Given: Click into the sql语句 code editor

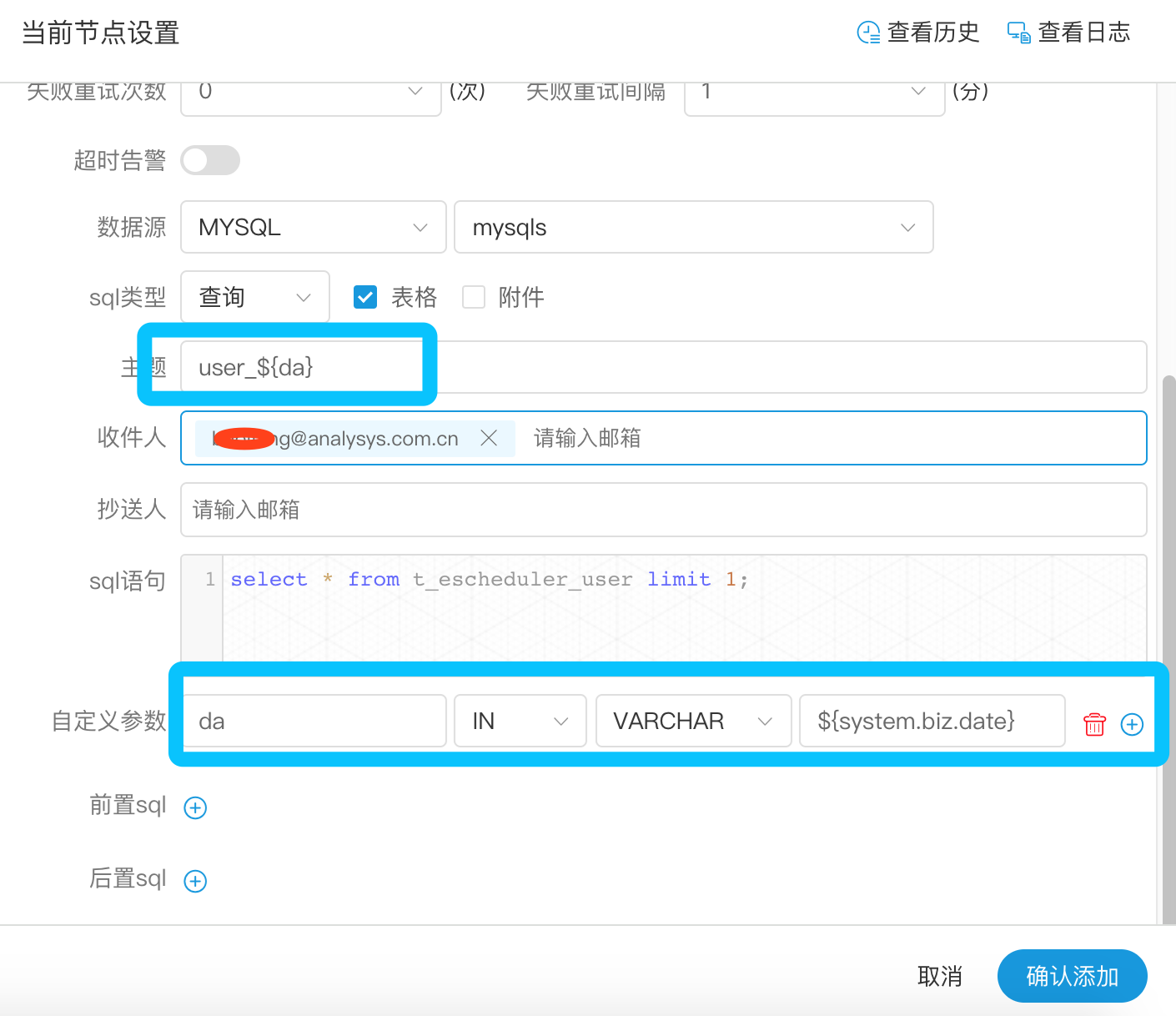Looking at the screenshot, I should tap(684, 609).
